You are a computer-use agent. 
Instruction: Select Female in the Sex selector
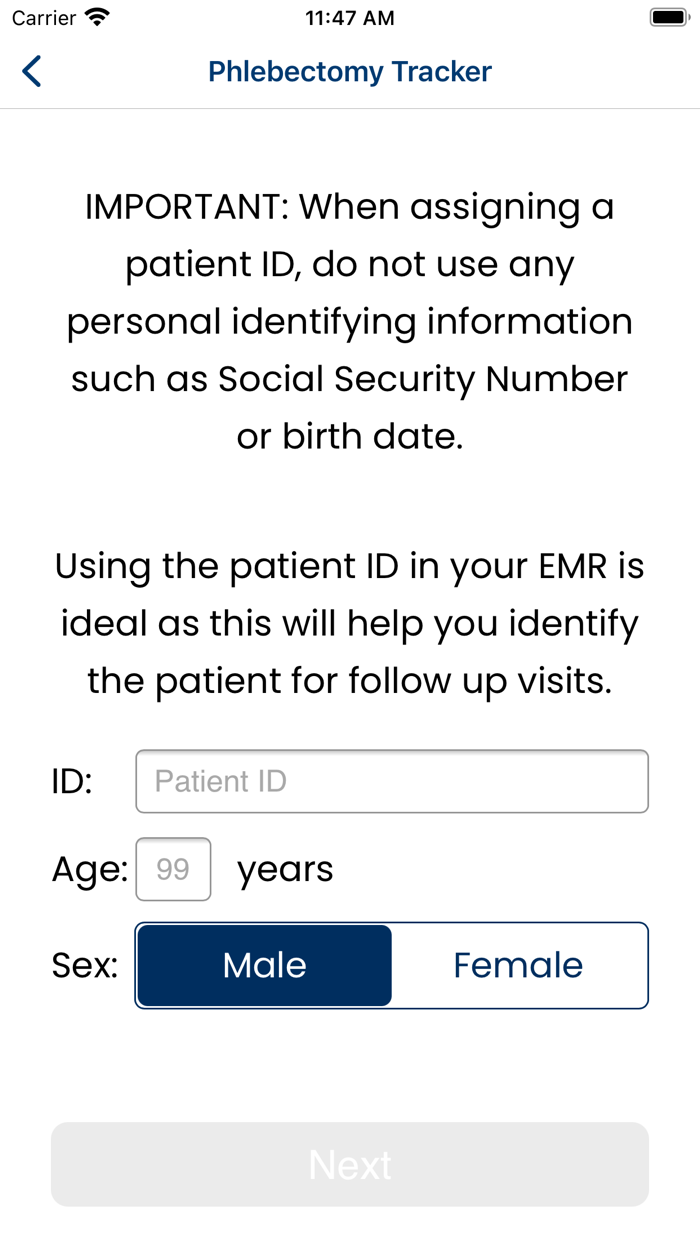click(518, 965)
